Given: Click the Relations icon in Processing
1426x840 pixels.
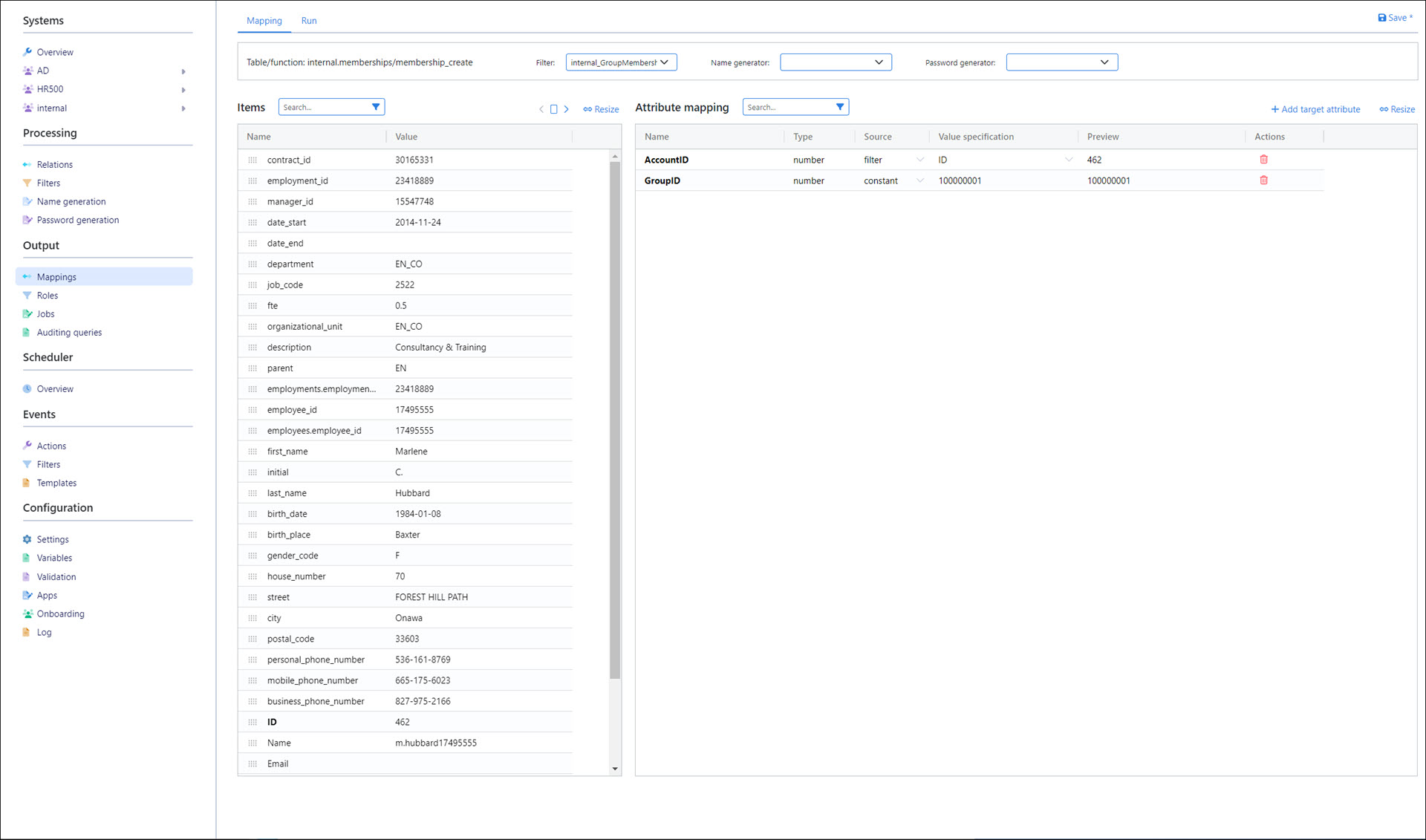Looking at the screenshot, I should 27,164.
